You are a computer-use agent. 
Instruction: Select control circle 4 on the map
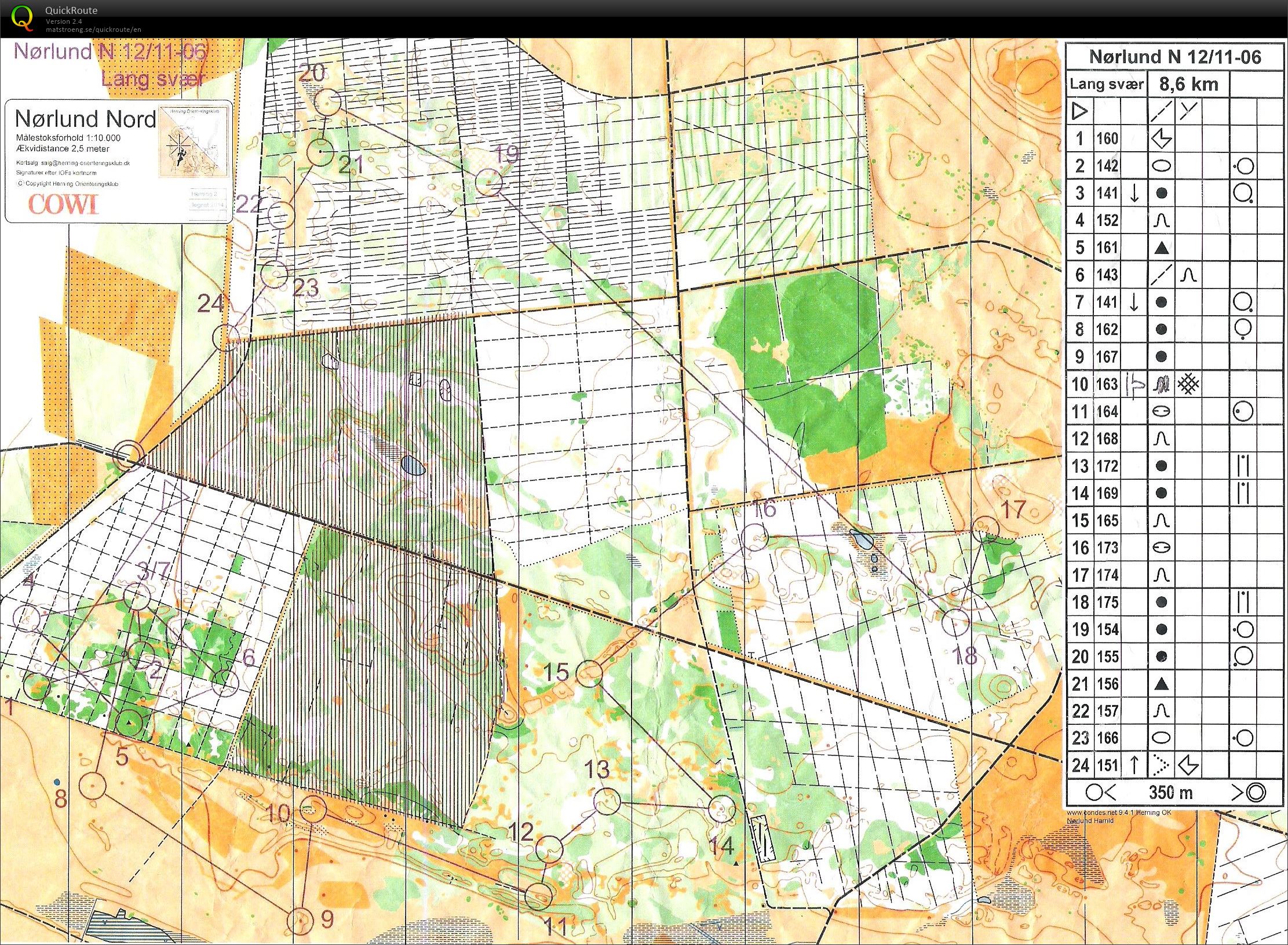click(27, 618)
